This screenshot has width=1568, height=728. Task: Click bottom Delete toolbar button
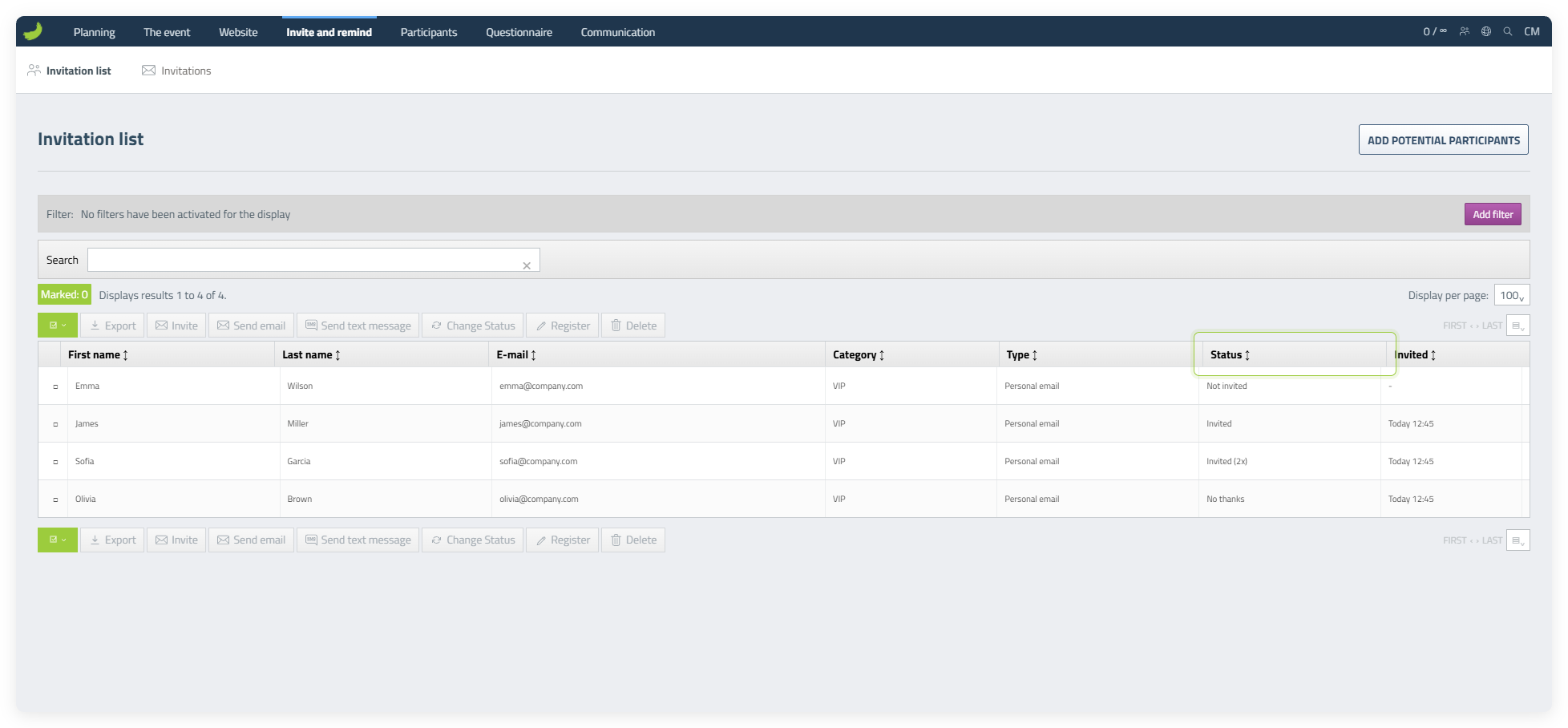click(633, 540)
